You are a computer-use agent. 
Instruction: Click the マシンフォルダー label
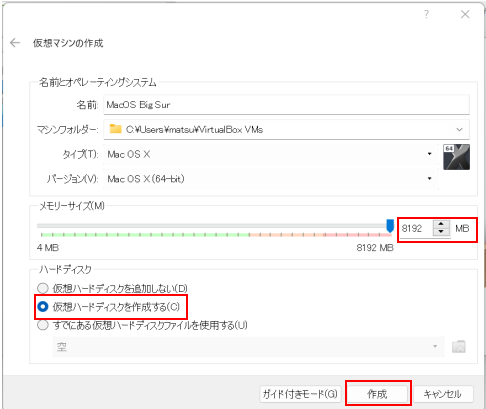click(x=68, y=129)
